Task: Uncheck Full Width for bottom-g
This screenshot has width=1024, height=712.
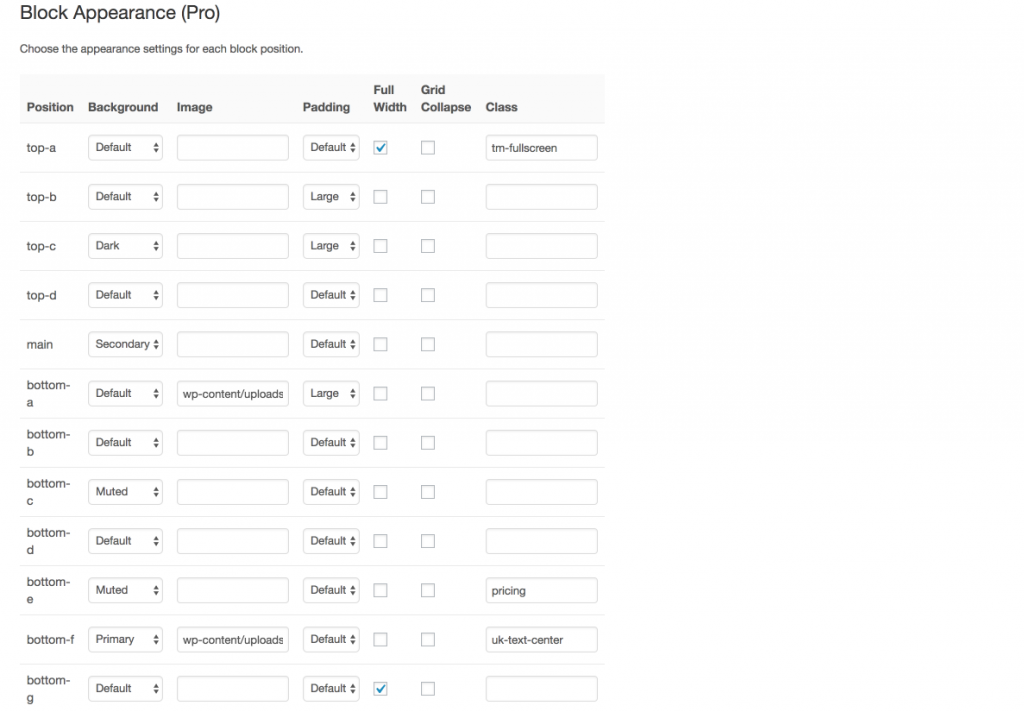Action: pos(380,688)
